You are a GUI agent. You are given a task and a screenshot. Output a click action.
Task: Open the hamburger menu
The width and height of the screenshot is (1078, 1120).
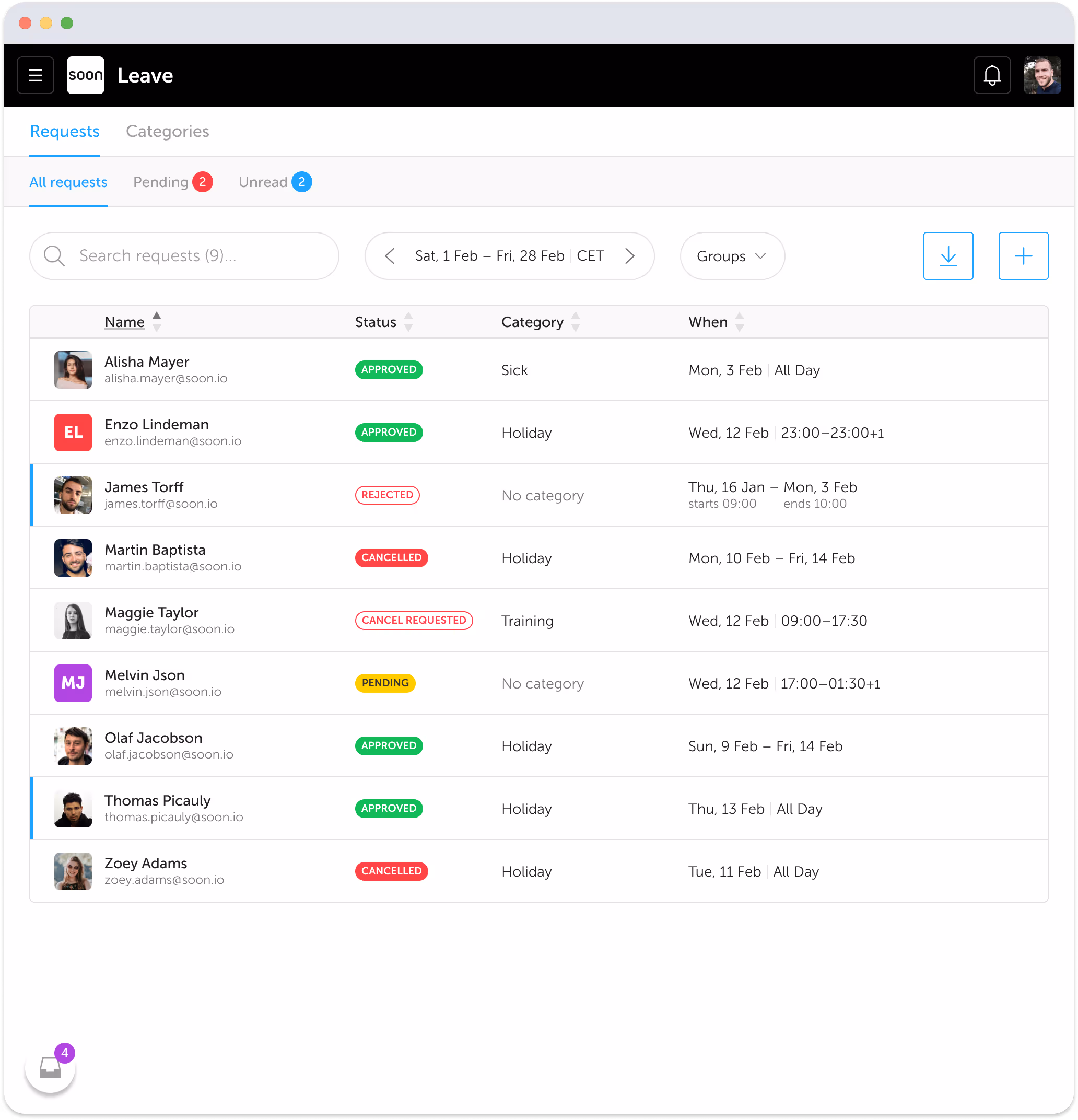(x=35, y=75)
